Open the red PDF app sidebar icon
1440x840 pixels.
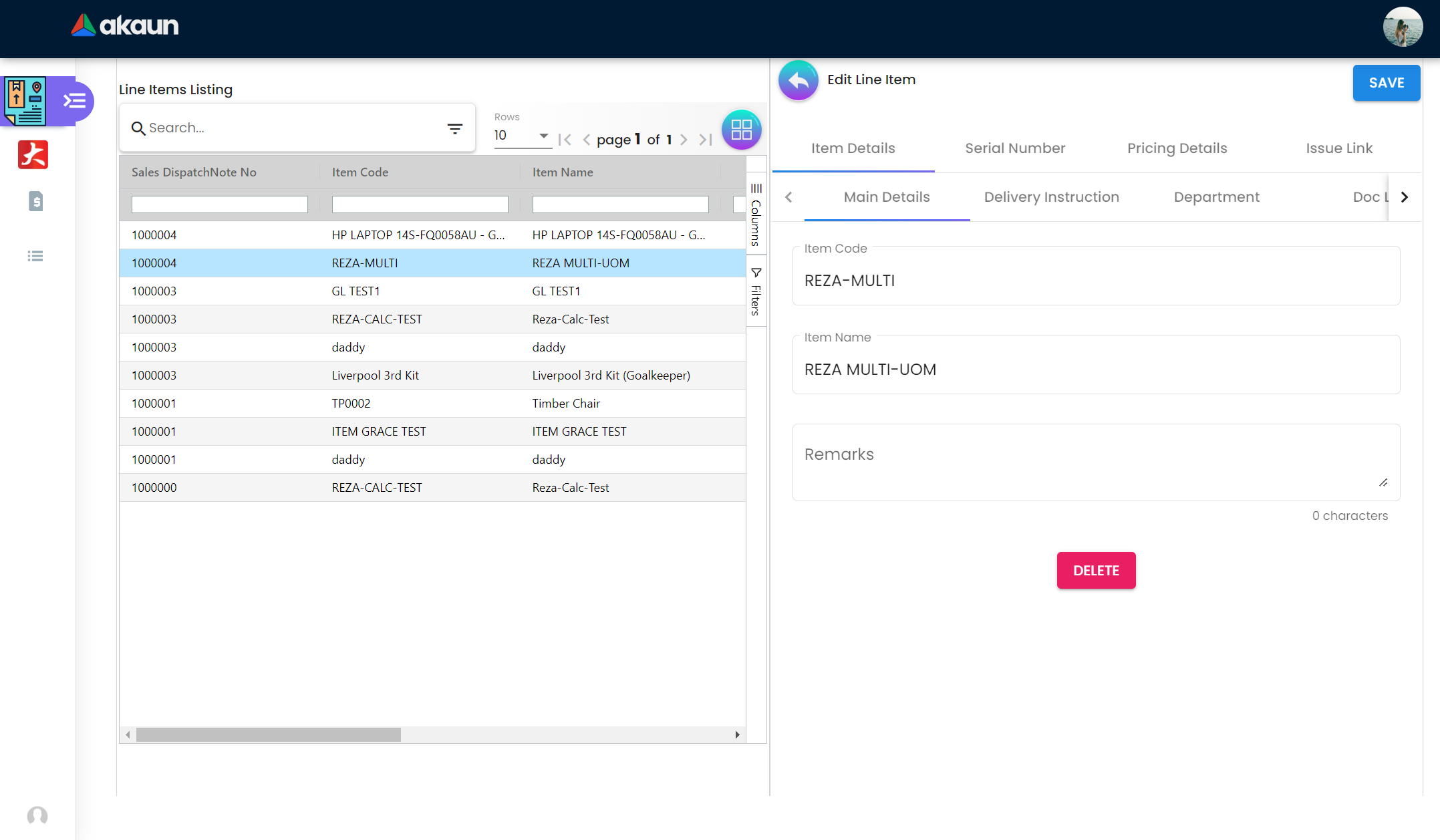pyautogui.click(x=33, y=154)
